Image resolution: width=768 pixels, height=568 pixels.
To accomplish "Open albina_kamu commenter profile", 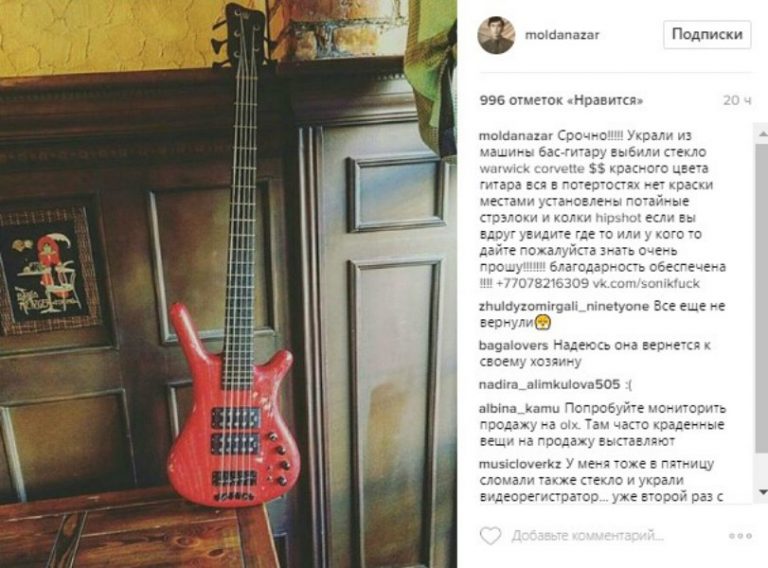I will (519, 408).
